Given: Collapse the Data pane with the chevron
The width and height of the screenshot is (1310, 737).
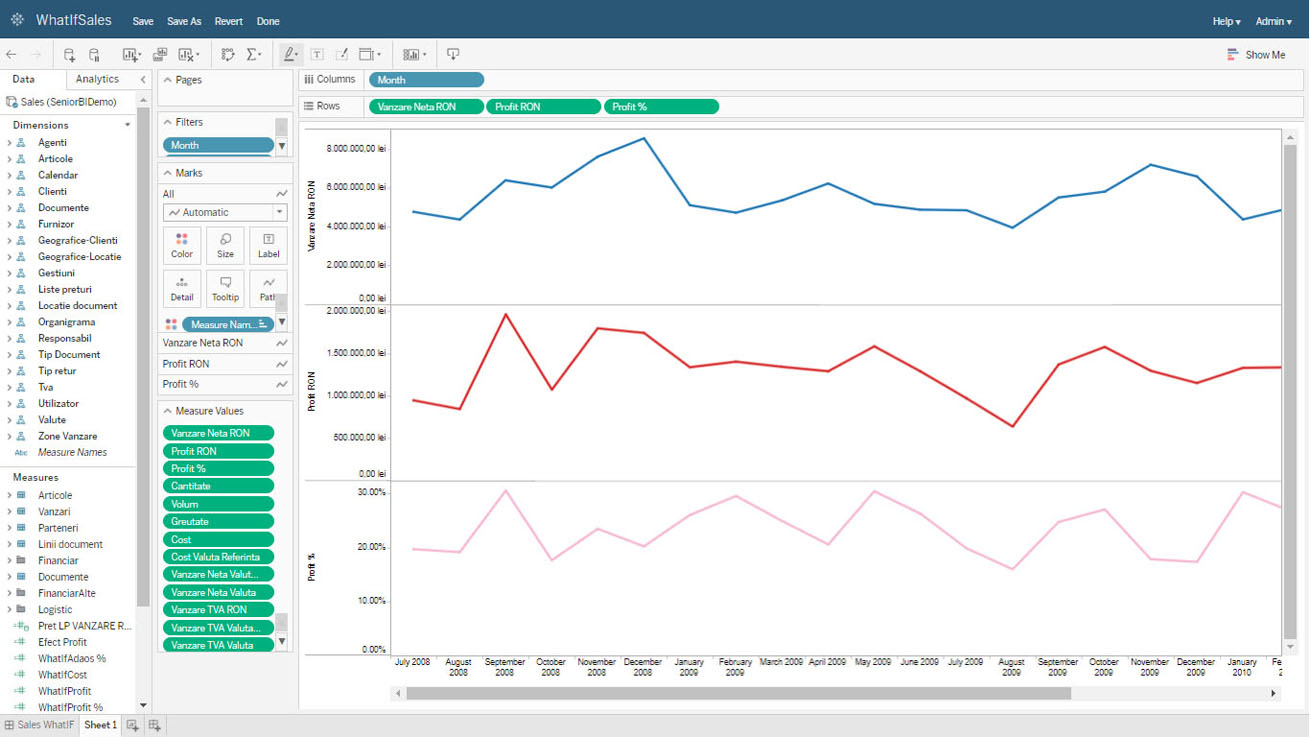Looking at the screenshot, I should click(143, 79).
